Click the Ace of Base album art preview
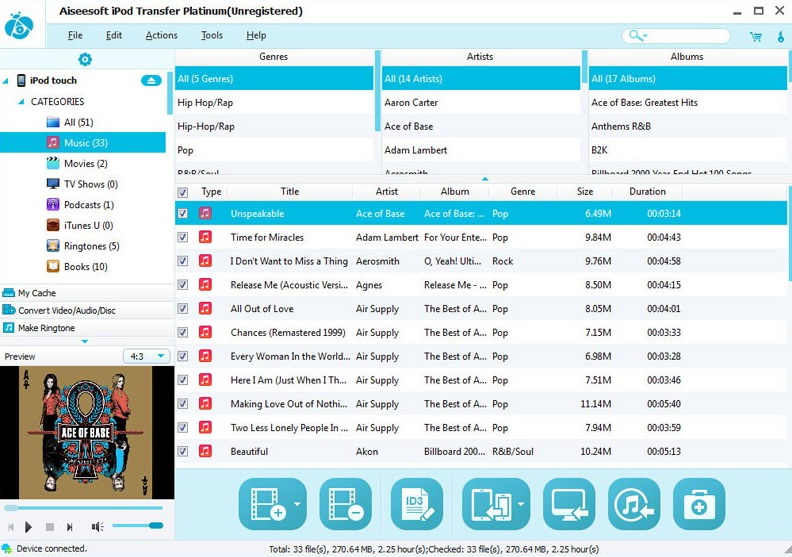This screenshot has width=792, height=557. pyautogui.click(x=87, y=433)
